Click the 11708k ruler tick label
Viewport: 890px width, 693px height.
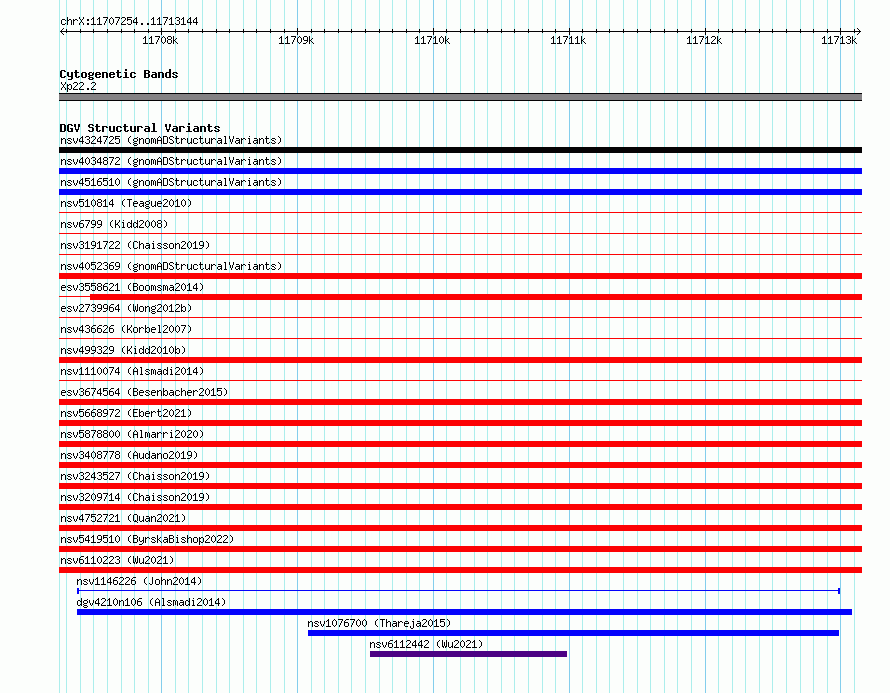click(x=160, y=40)
